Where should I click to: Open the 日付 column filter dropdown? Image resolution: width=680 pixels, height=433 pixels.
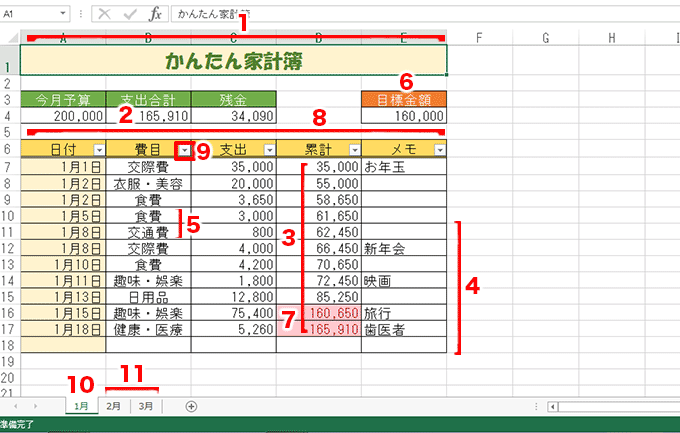pyautogui.click(x=96, y=149)
